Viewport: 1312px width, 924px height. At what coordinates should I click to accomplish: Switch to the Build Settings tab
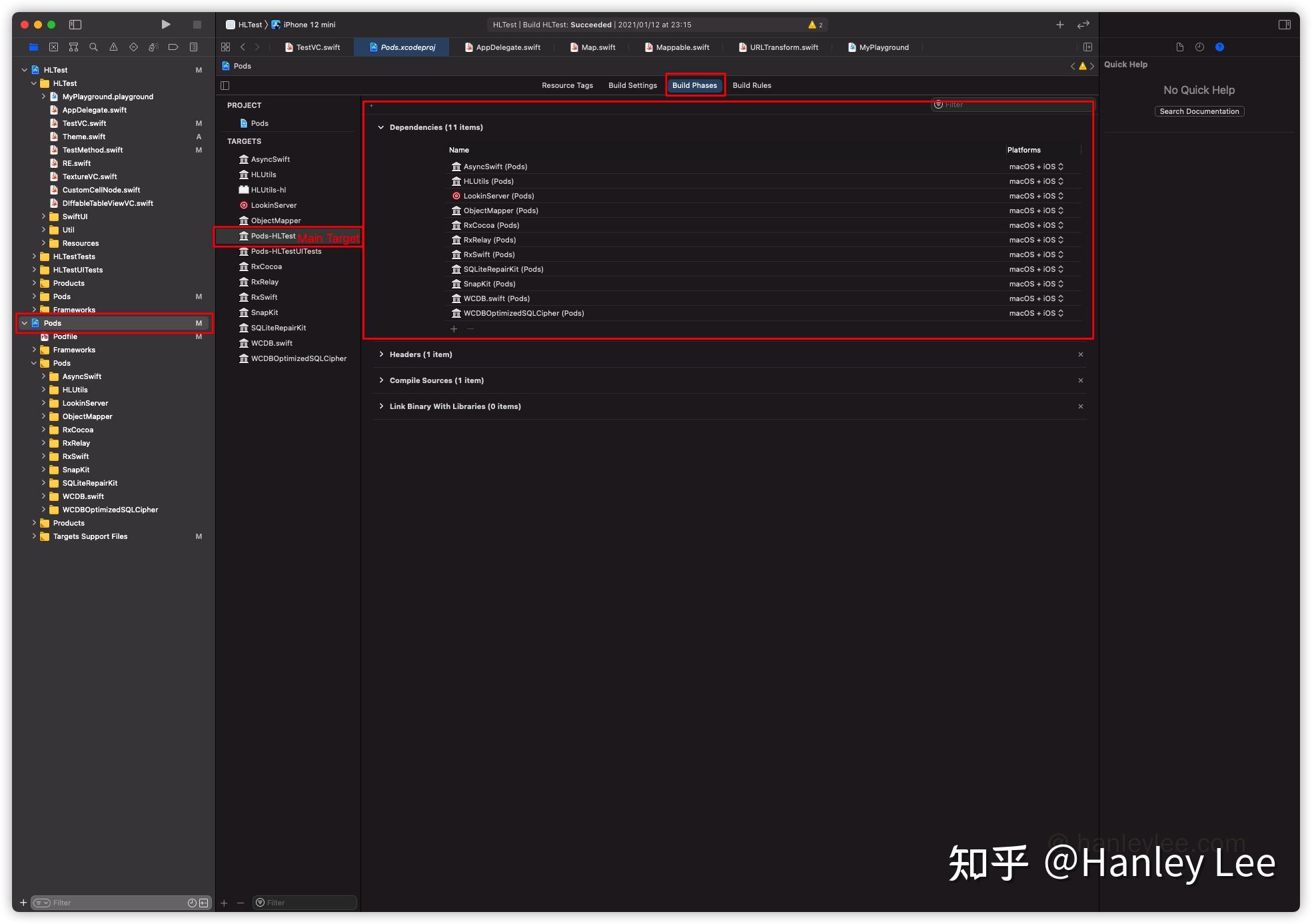(632, 85)
